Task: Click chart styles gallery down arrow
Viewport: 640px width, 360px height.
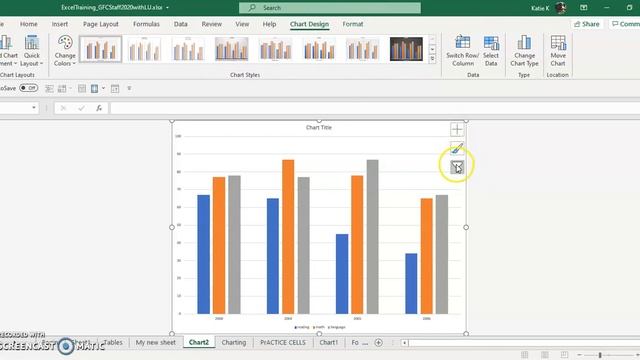Action: coord(432,49)
